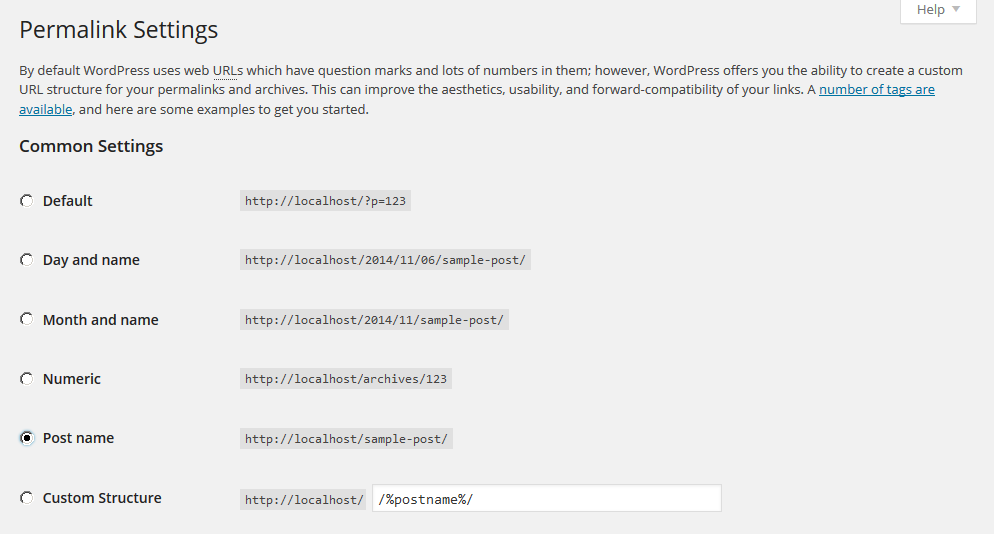Select the Default permalink radio button
The width and height of the screenshot is (994, 534).
pyautogui.click(x=27, y=201)
